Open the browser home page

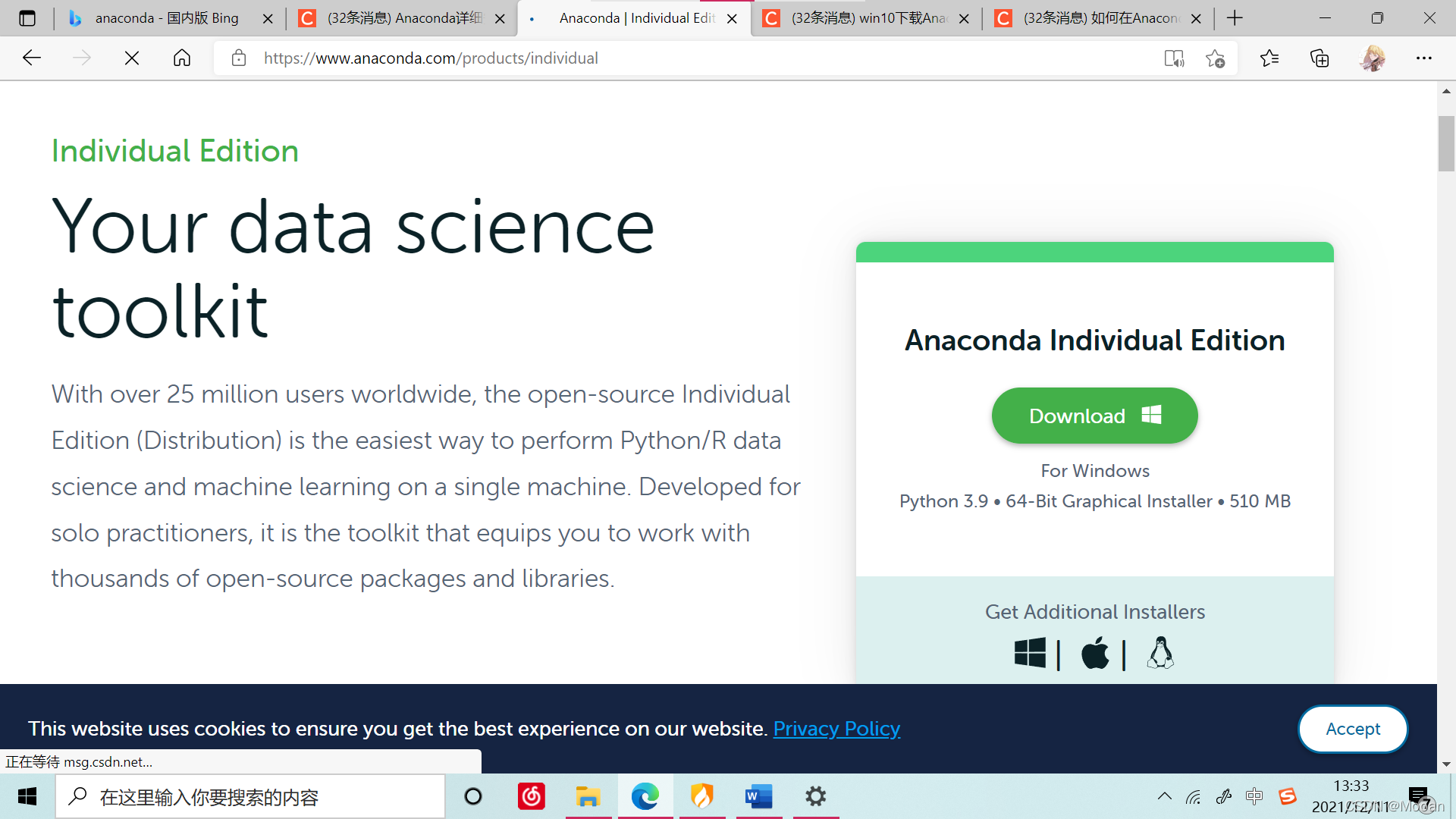[182, 58]
